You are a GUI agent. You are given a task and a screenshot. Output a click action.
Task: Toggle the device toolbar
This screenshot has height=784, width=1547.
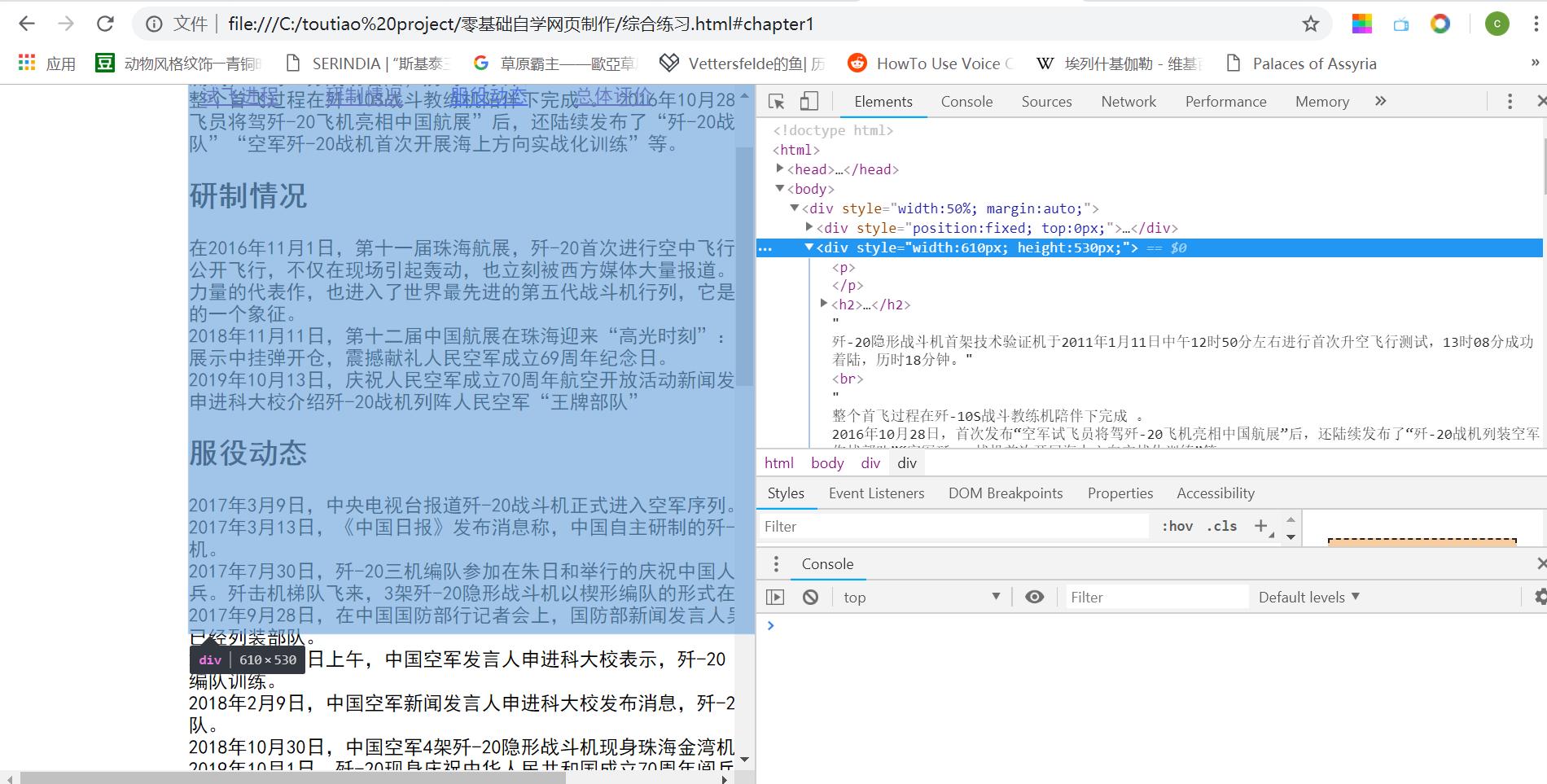click(x=809, y=102)
